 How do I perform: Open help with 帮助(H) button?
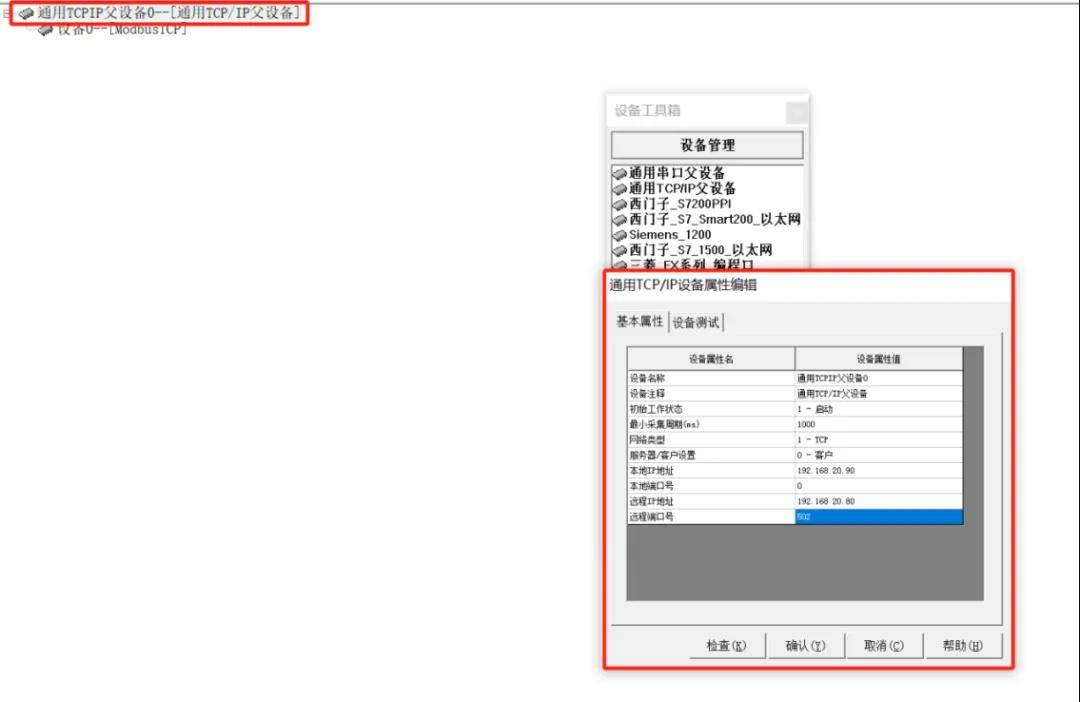[x=962, y=646]
